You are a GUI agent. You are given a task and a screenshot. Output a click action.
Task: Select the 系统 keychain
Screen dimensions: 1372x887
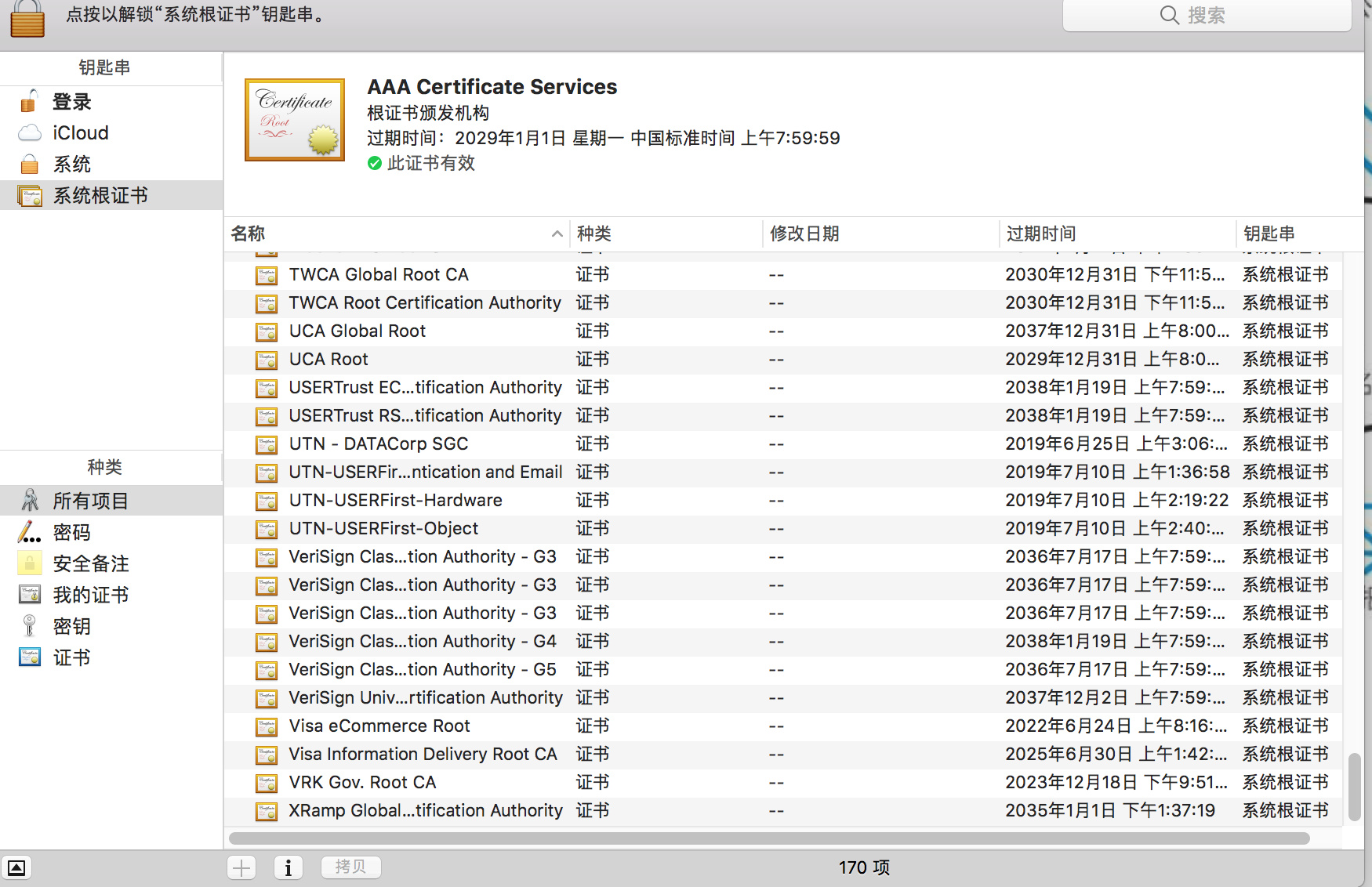point(111,165)
